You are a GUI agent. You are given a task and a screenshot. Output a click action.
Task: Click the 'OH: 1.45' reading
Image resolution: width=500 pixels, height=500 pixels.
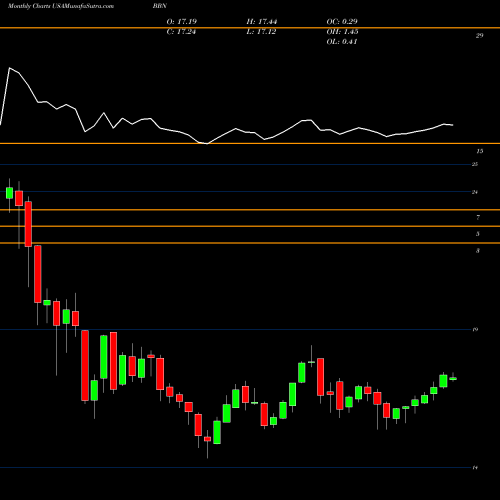342,32
